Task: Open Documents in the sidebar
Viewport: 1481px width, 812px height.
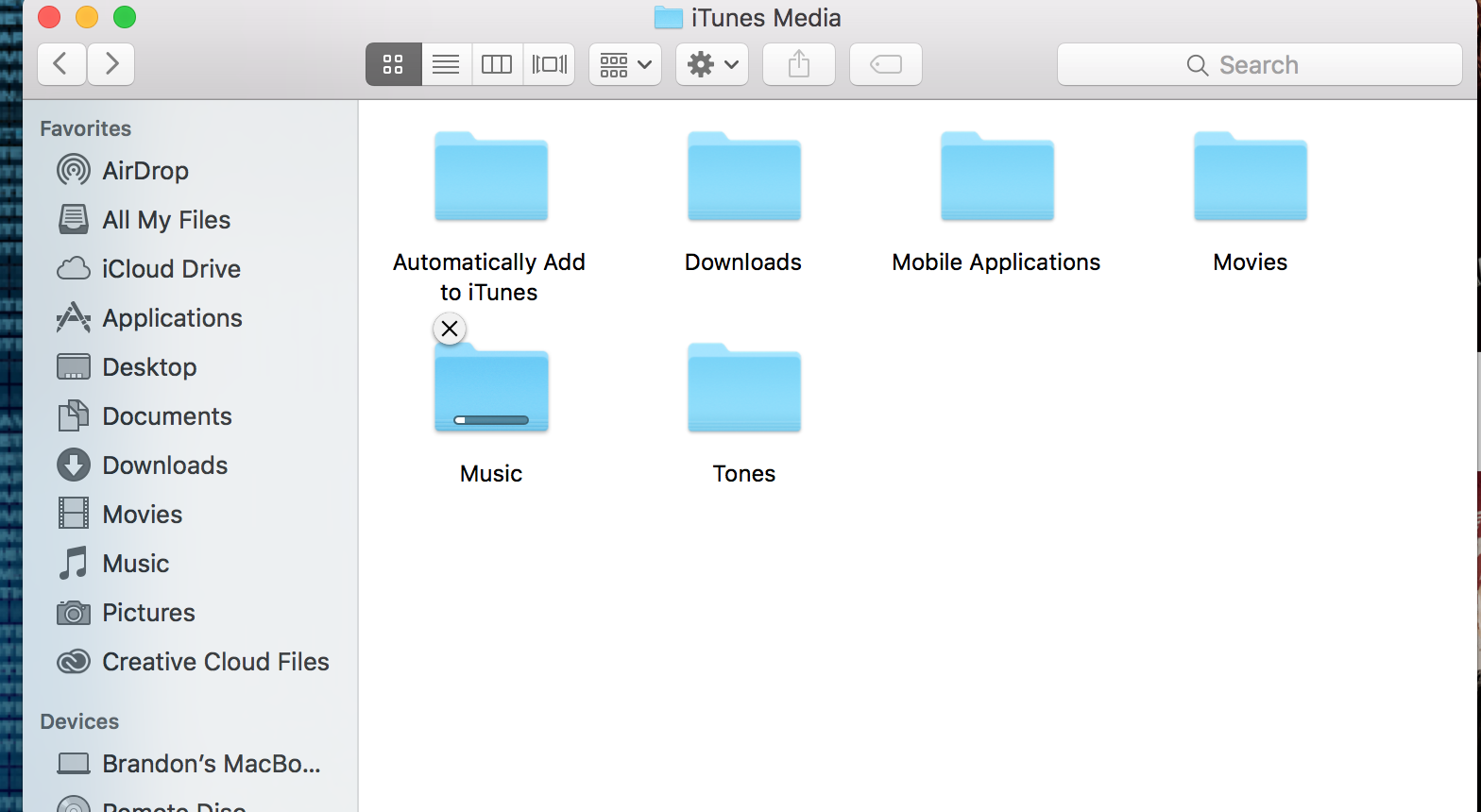Action: click(189, 416)
